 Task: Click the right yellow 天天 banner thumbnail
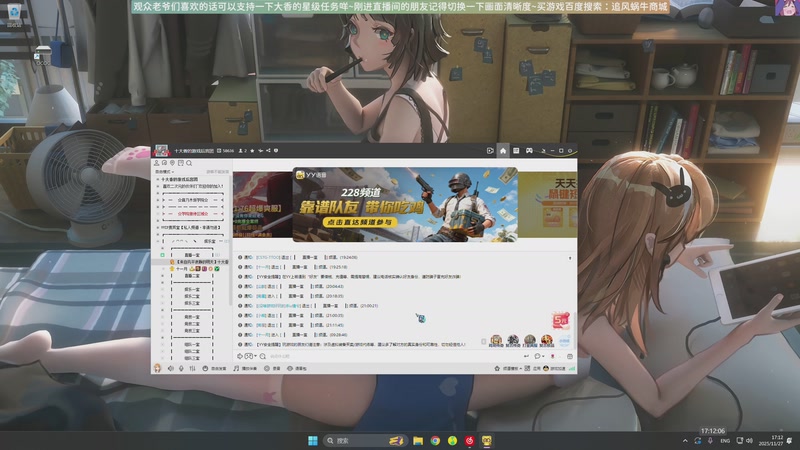pos(547,205)
